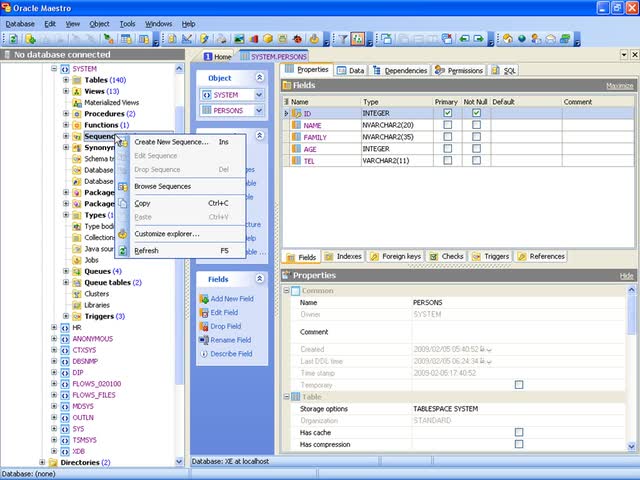Check the Primary checkbox for NAME
Screen dimensions: 640x480
pyautogui.click(x=447, y=124)
